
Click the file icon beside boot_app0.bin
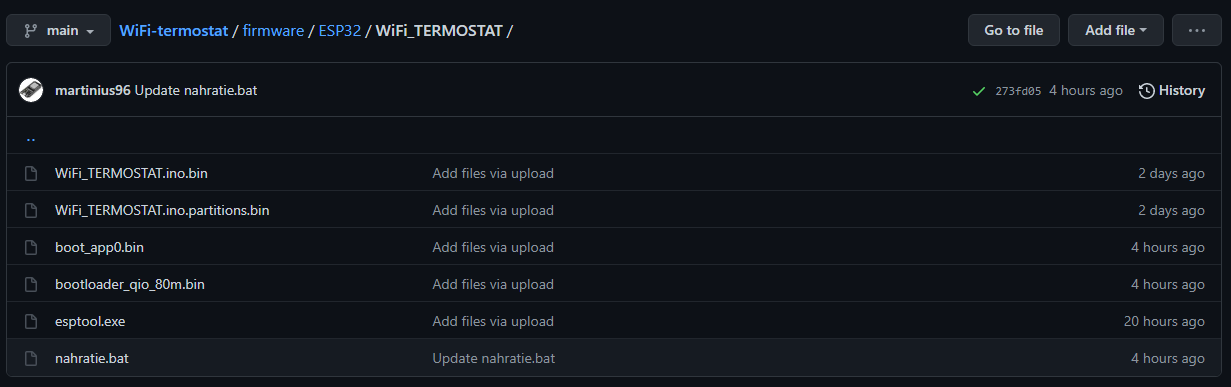(x=31, y=247)
